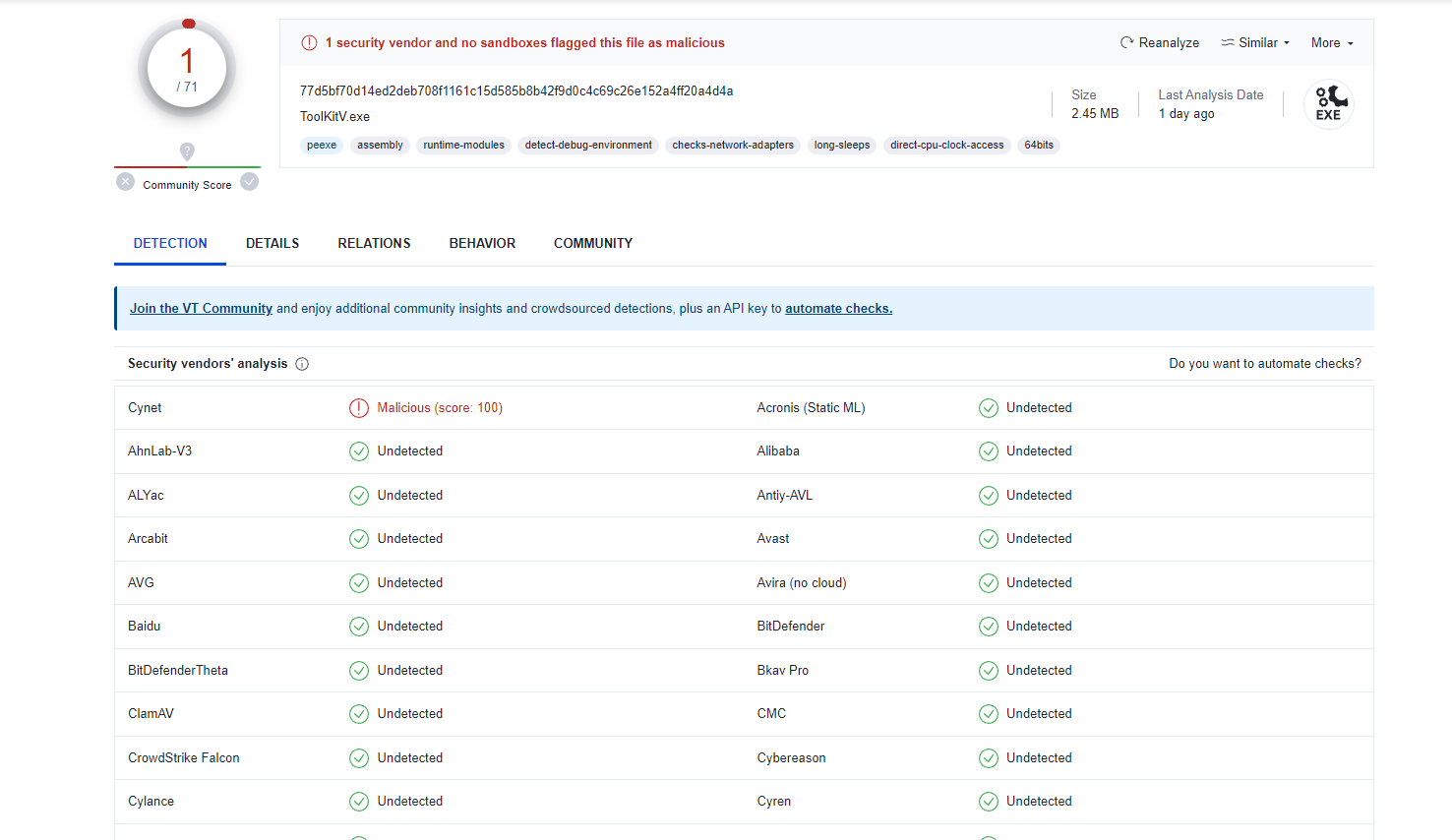The image size is (1452, 840).
Task: Click the info icon beside Security vendors' analysis
Action: click(x=302, y=364)
